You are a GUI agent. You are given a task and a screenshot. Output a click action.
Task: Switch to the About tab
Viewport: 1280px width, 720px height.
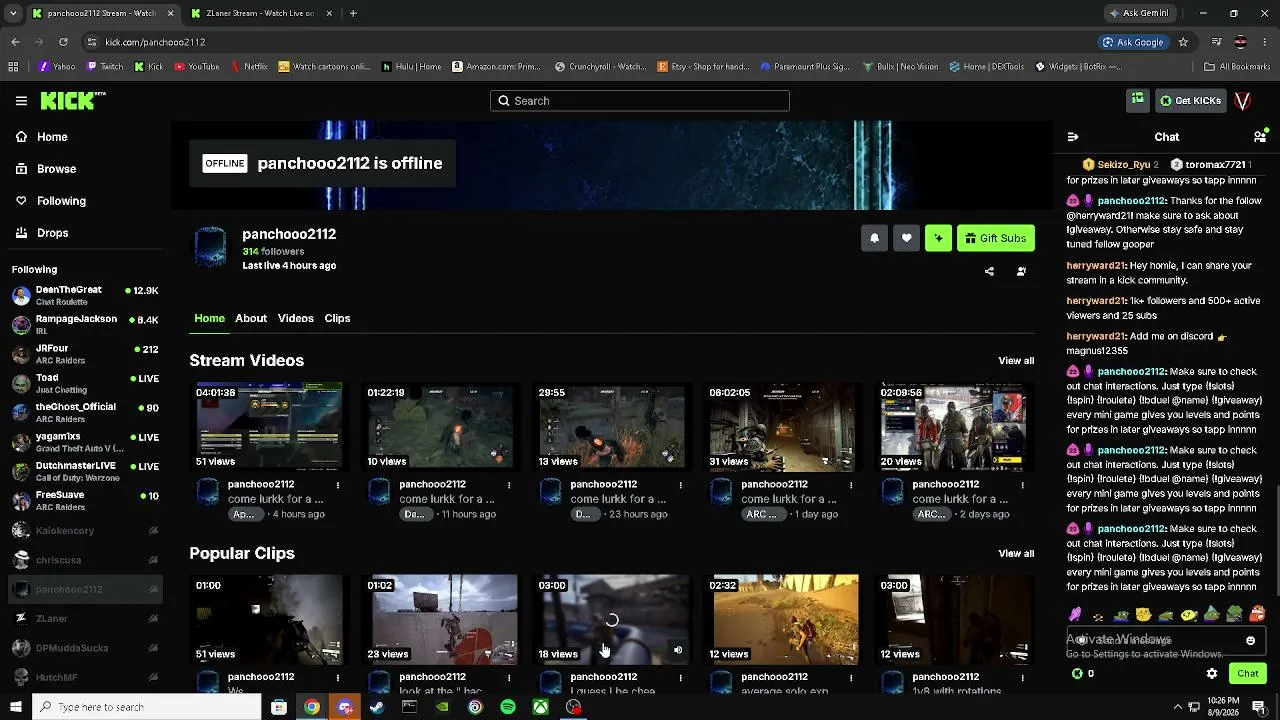coord(251,318)
